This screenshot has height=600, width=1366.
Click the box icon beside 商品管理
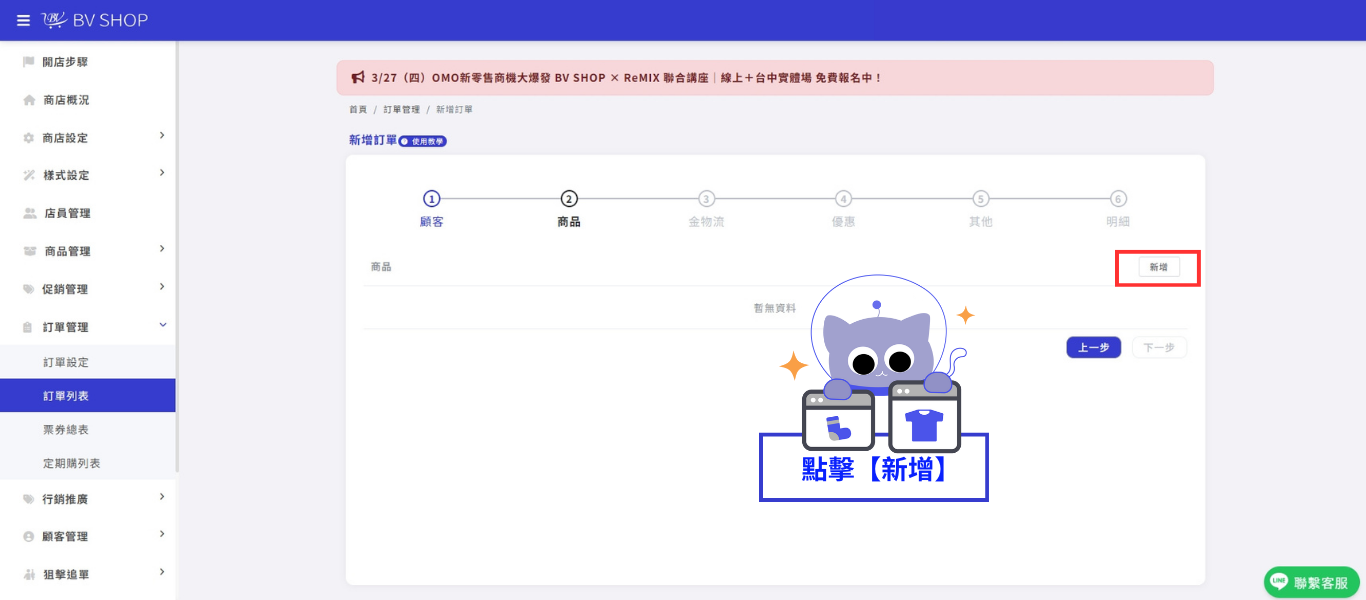(x=29, y=251)
